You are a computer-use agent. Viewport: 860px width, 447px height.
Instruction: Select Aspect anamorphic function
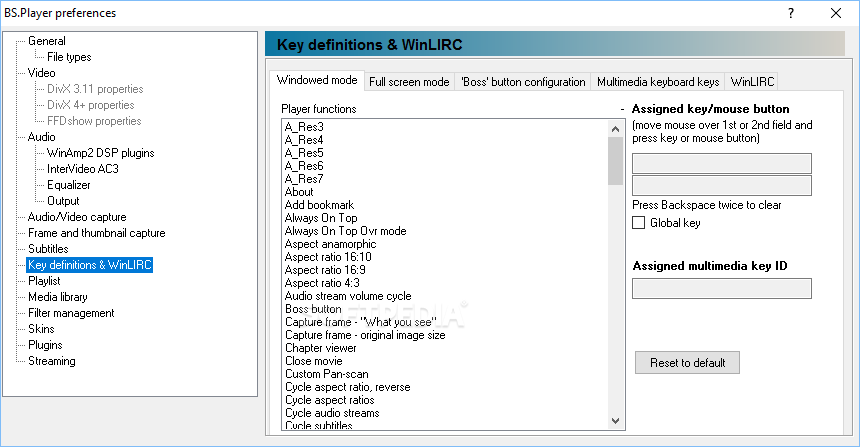[x=330, y=244]
